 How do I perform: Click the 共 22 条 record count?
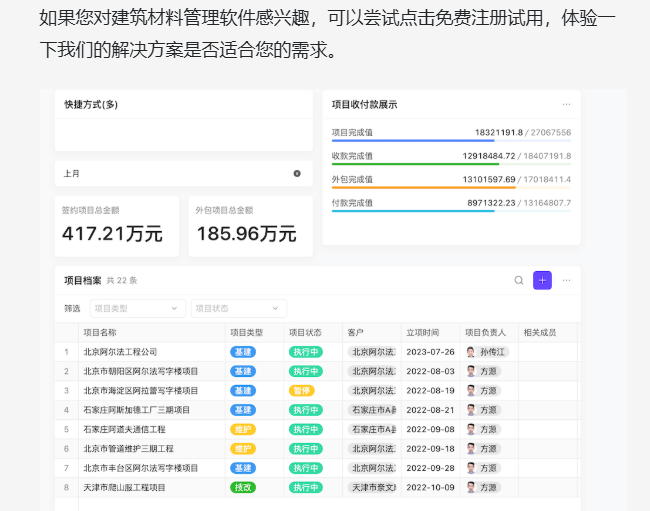pyautogui.click(x=121, y=281)
